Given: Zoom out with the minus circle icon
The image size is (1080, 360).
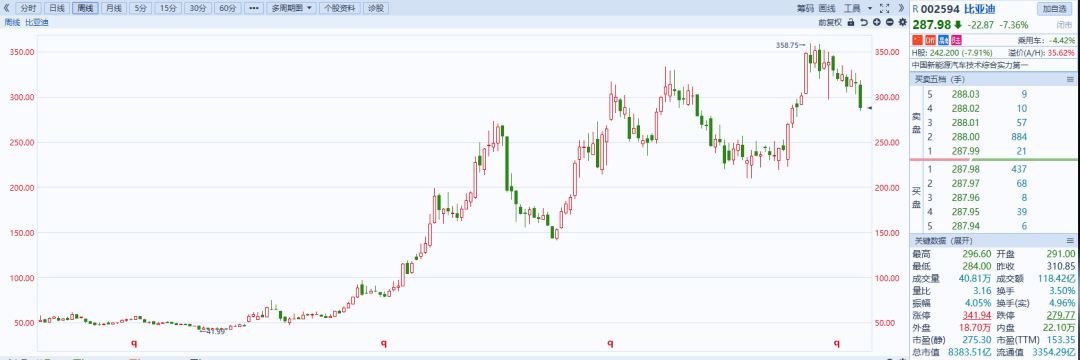Looking at the screenshot, I should coord(890,22).
